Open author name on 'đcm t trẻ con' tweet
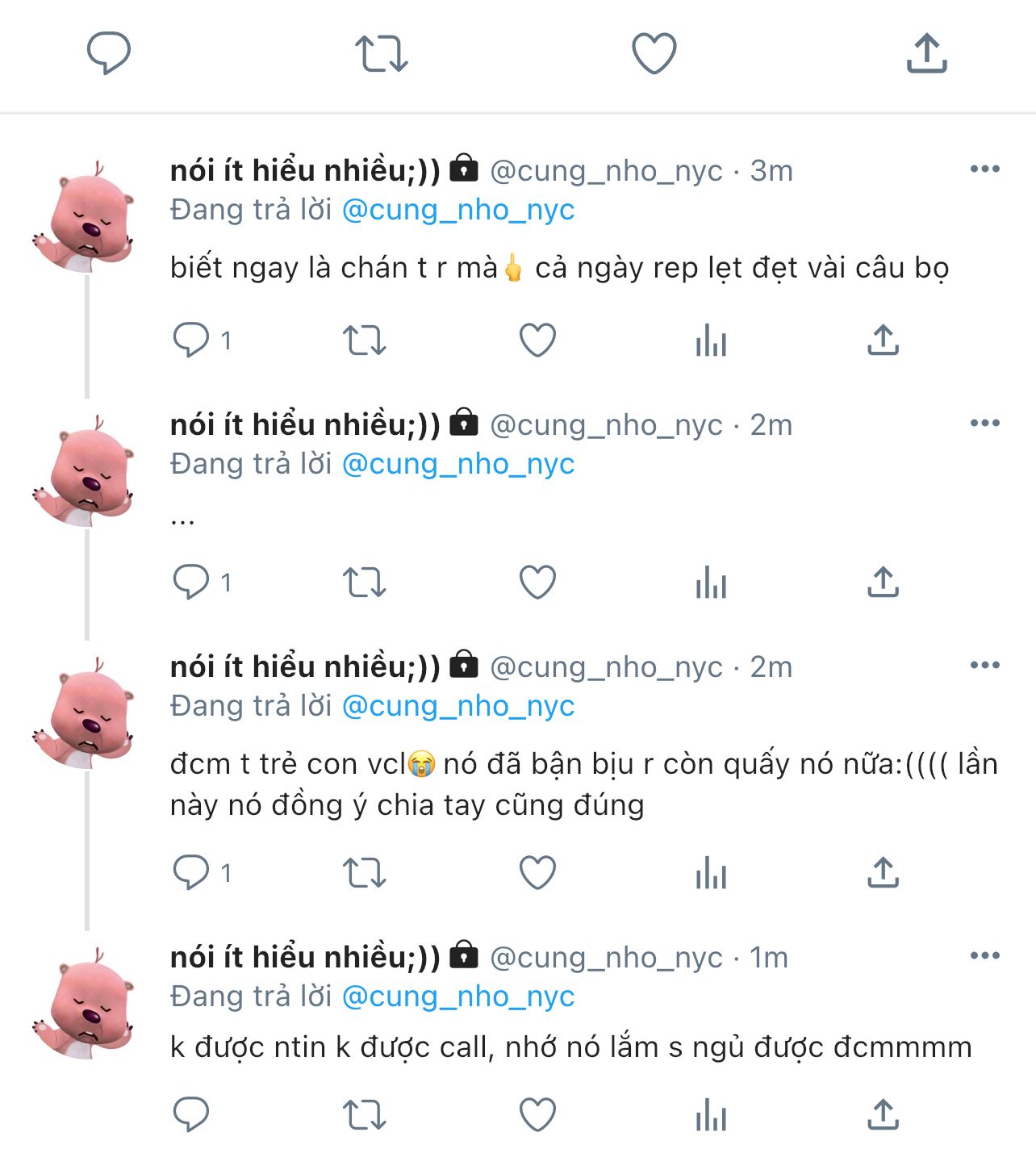 pos(305,666)
